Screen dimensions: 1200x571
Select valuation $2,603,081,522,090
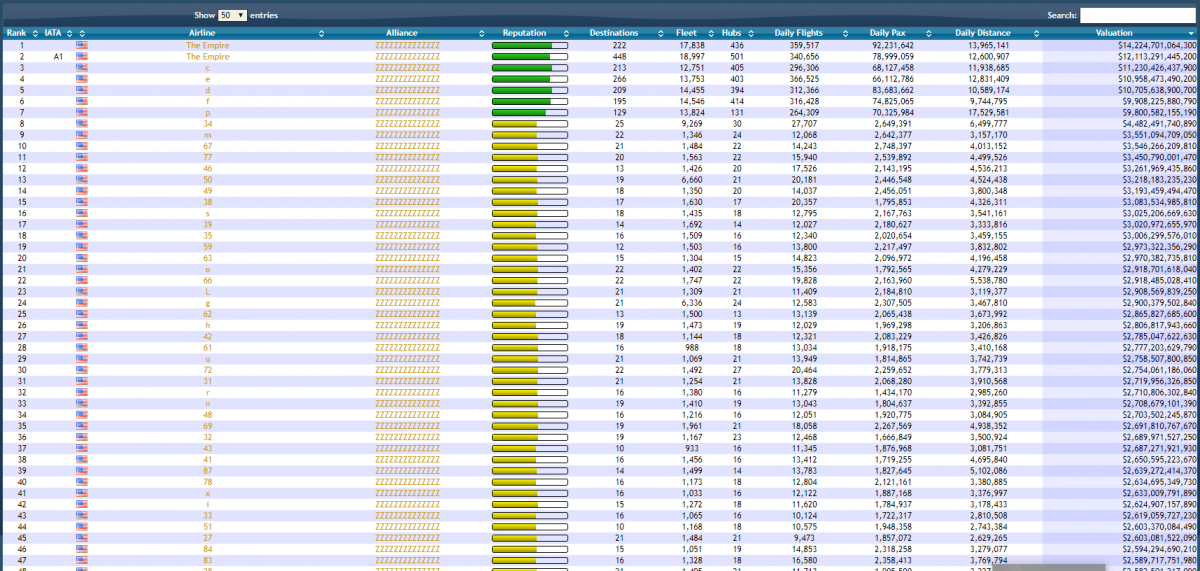[x=1160, y=537]
